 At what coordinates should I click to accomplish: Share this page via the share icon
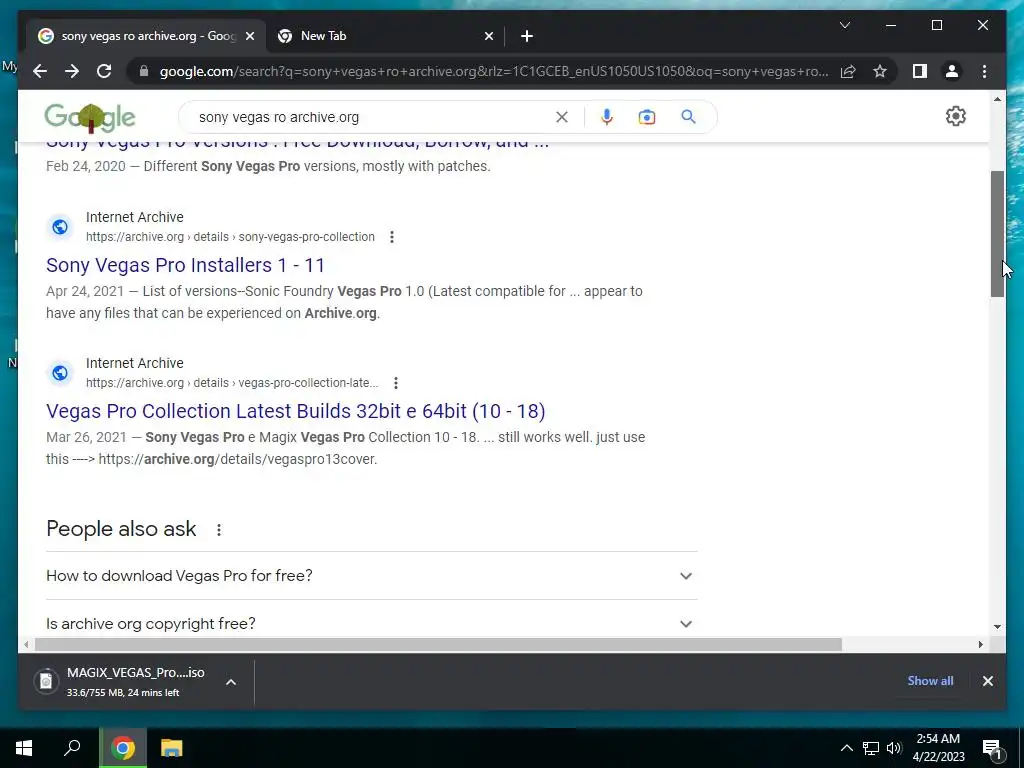click(848, 71)
